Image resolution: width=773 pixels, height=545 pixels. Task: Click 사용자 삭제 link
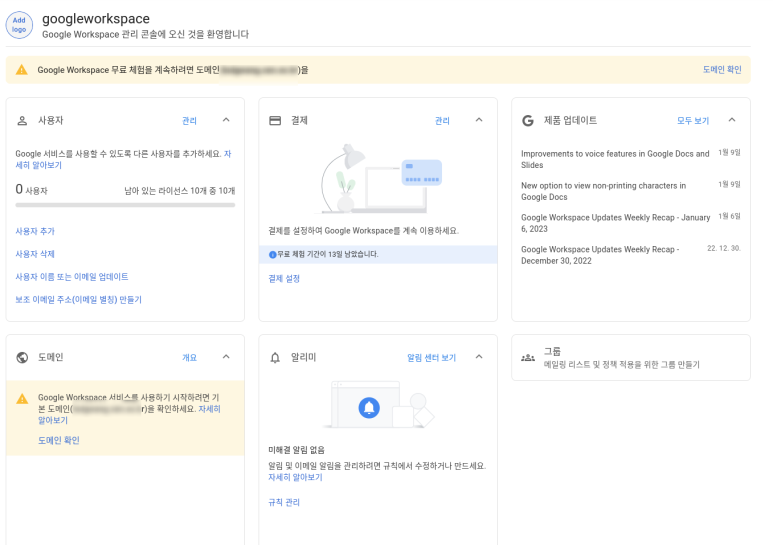[x=35, y=254]
